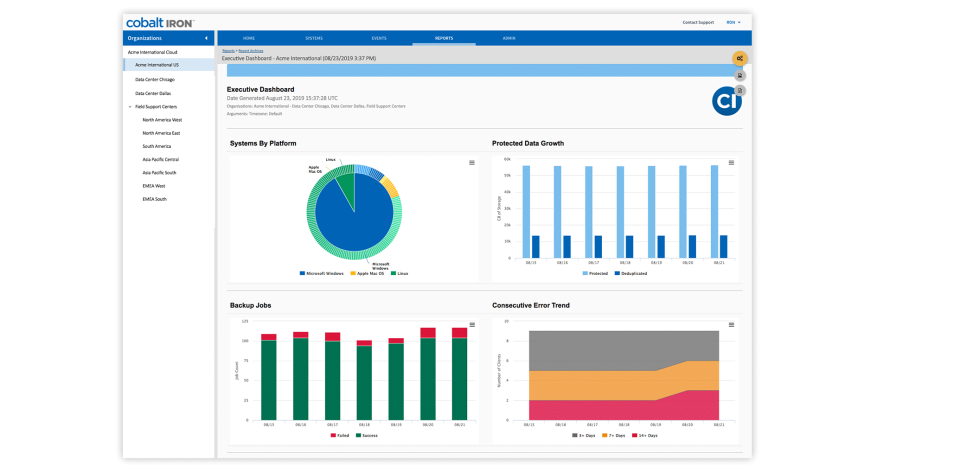Click the first gray document export icon
960x473 pixels.
point(740,75)
